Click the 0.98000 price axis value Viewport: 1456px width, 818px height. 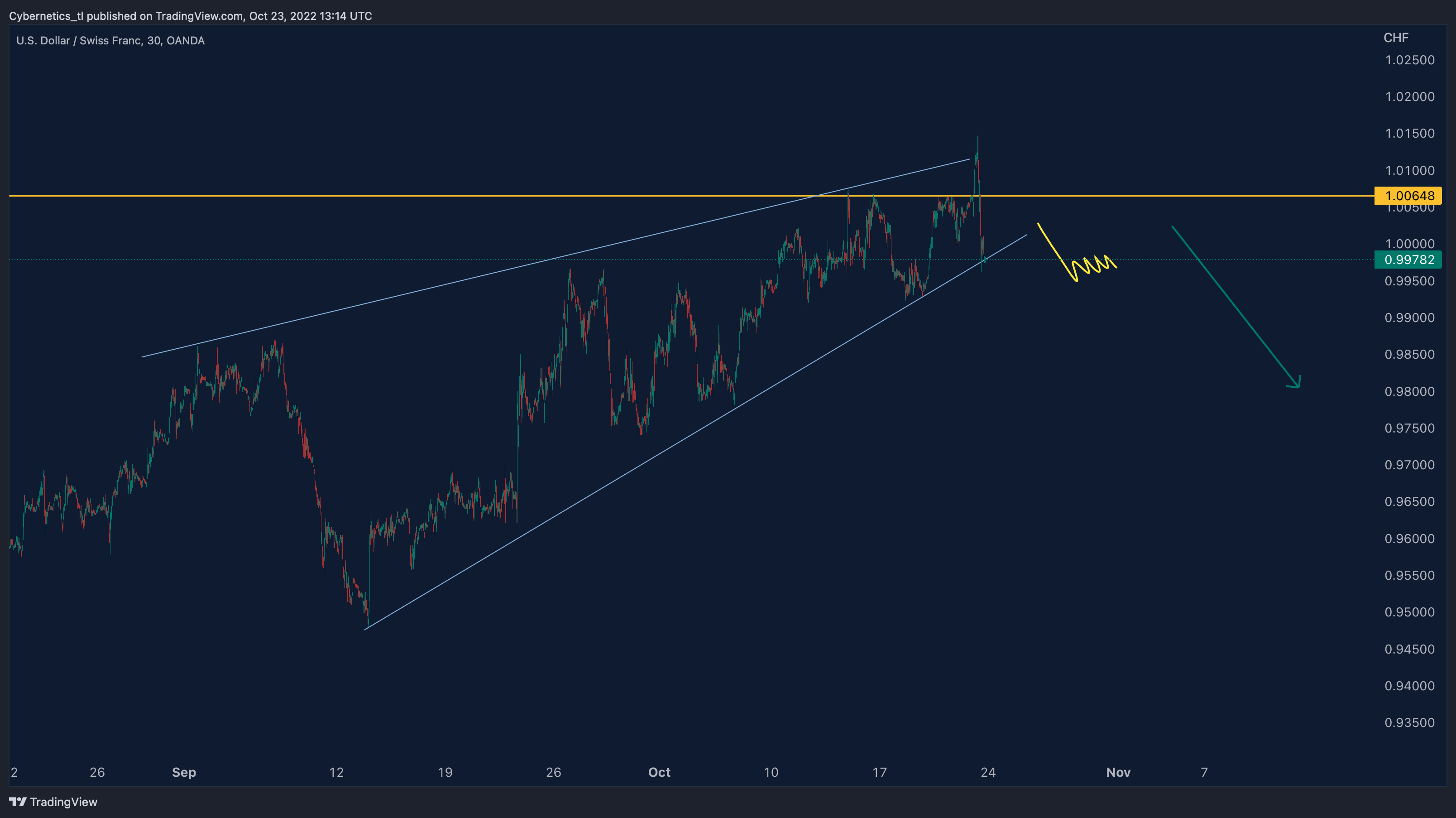(x=1409, y=391)
